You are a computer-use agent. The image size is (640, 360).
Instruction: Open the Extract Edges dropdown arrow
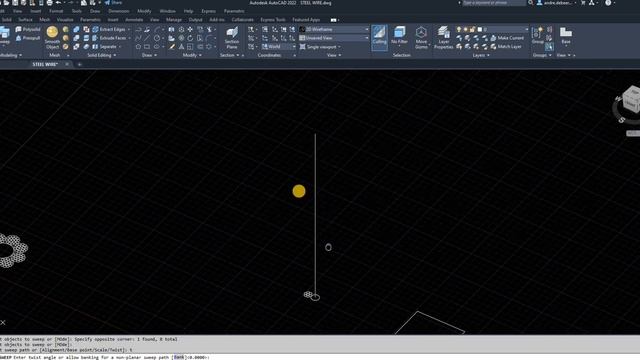(x=129, y=29)
